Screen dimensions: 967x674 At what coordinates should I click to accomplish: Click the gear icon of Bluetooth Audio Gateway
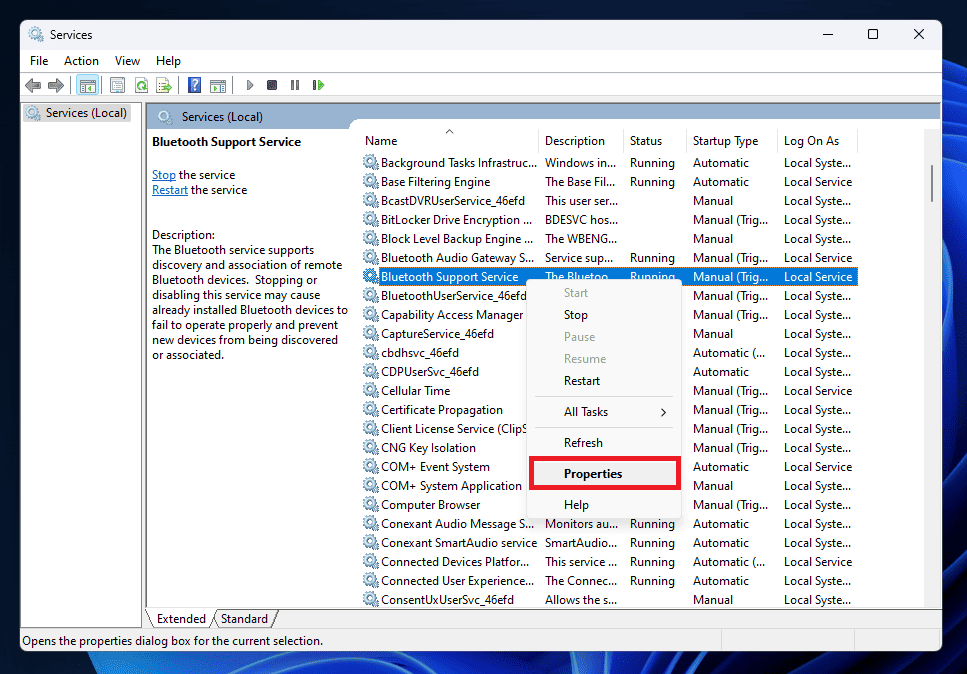point(370,257)
